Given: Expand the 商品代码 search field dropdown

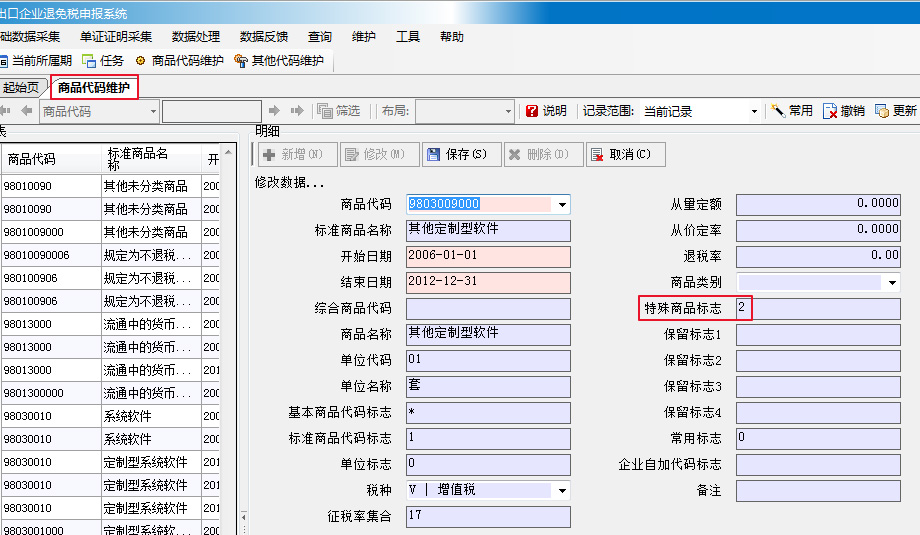Looking at the screenshot, I should (x=153, y=111).
